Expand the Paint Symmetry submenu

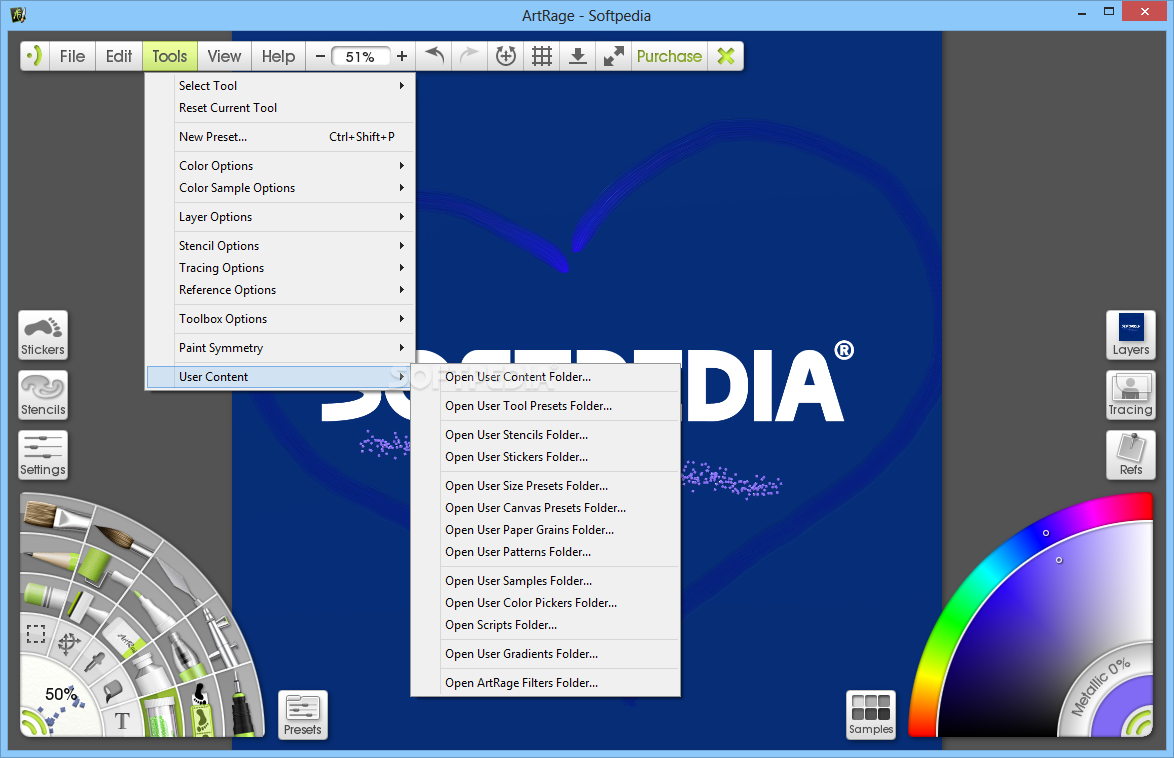[280, 348]
